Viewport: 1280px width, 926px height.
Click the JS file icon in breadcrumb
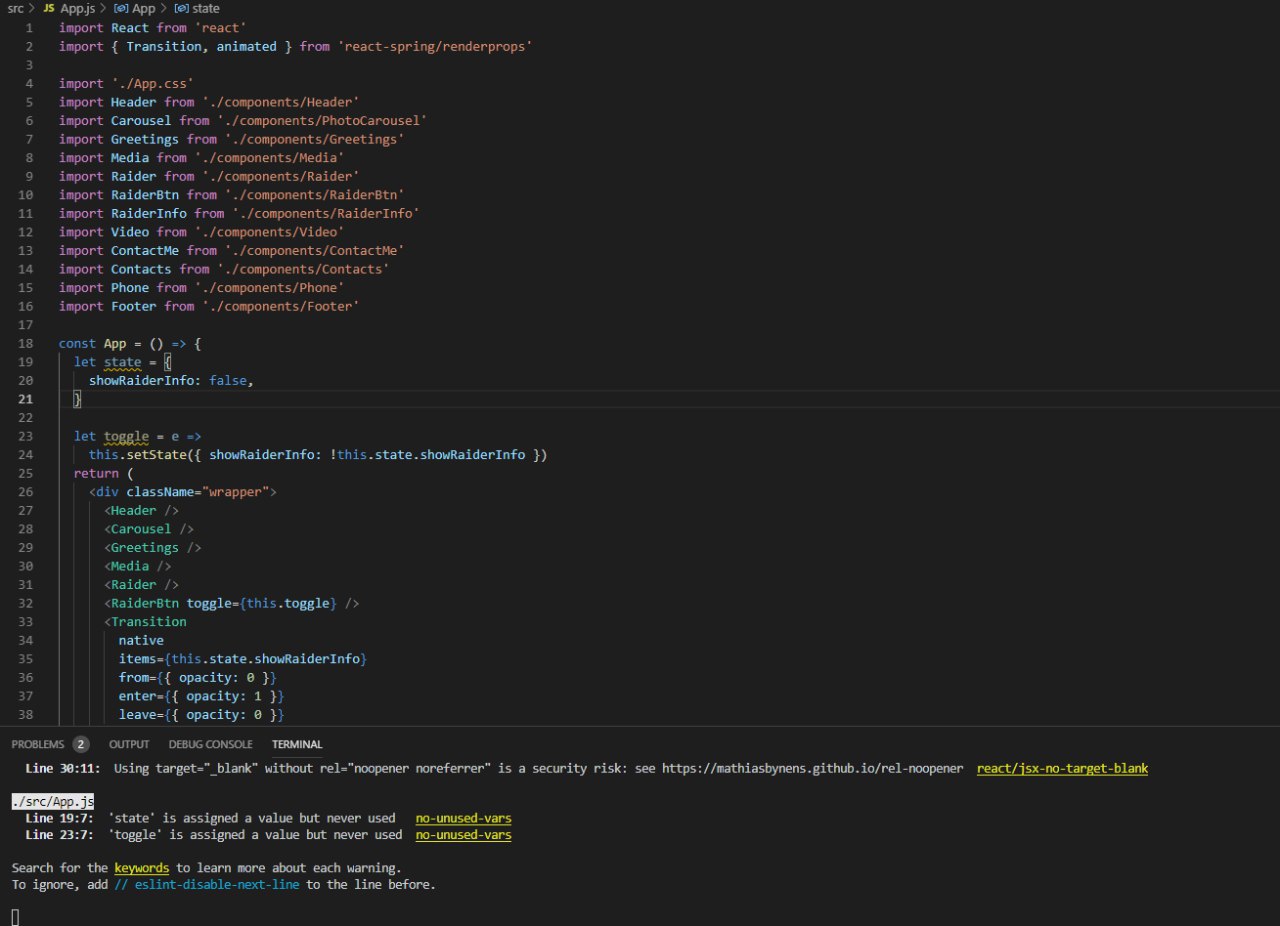pyautogui.click(x=48, y=8)
